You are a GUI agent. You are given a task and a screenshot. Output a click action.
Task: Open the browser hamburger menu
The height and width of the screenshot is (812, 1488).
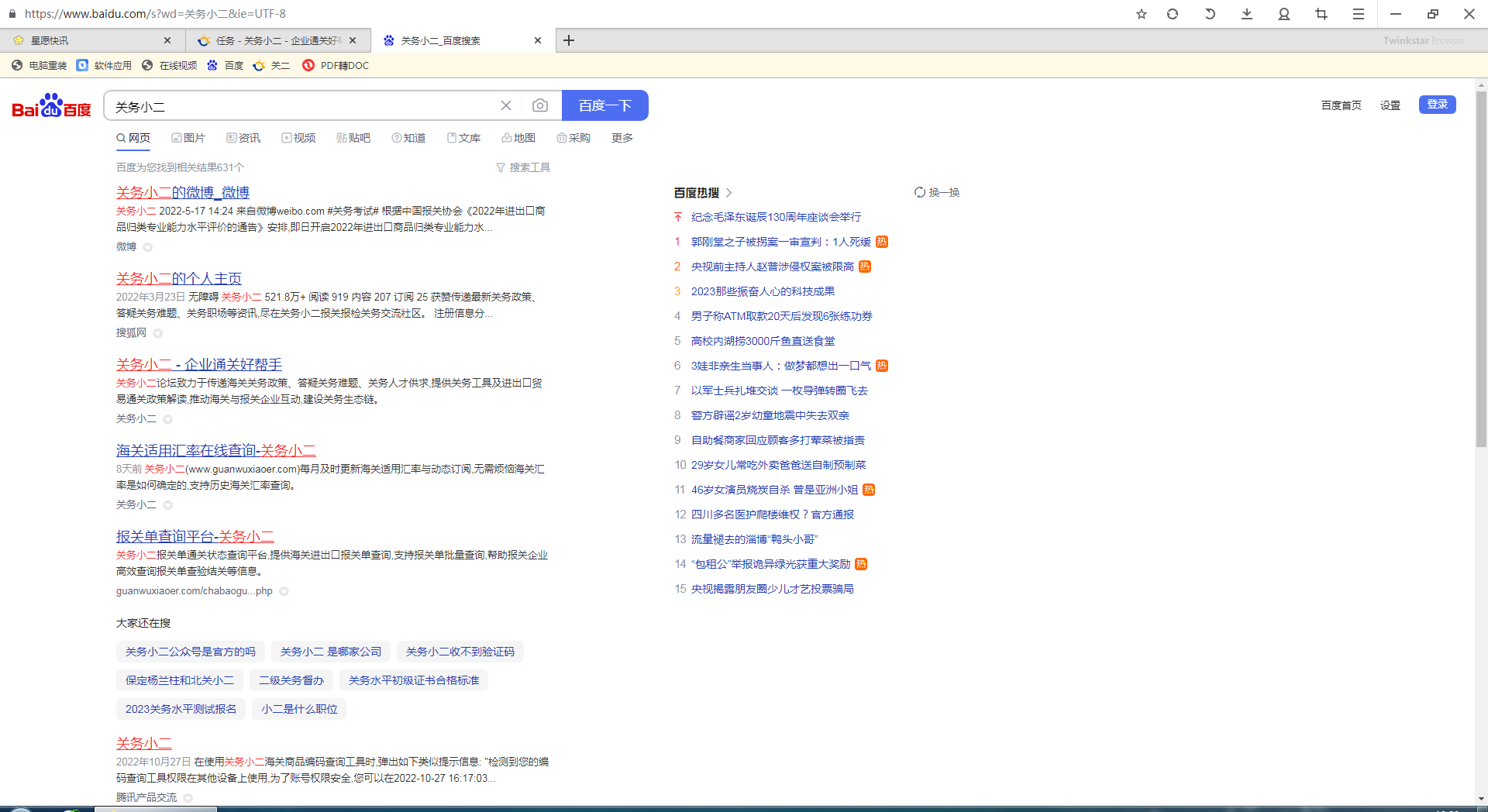(1359, 14)
